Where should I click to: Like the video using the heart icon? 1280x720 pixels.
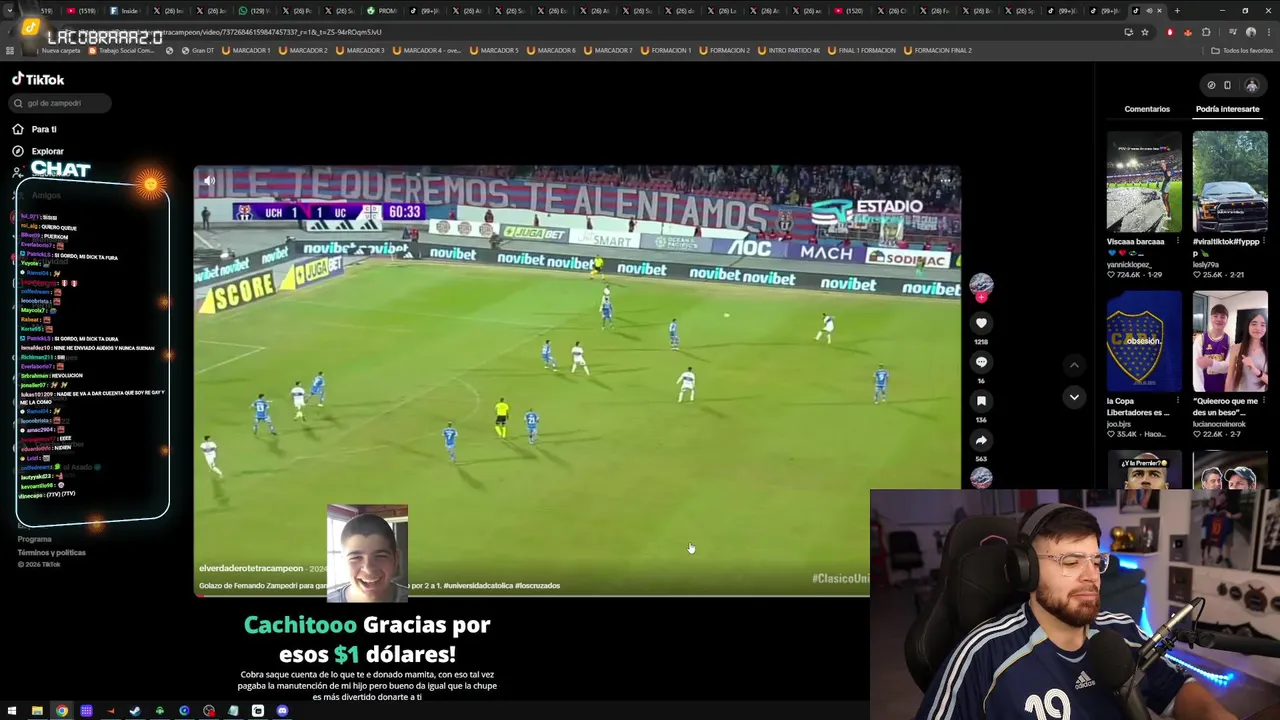click(981, 323)
